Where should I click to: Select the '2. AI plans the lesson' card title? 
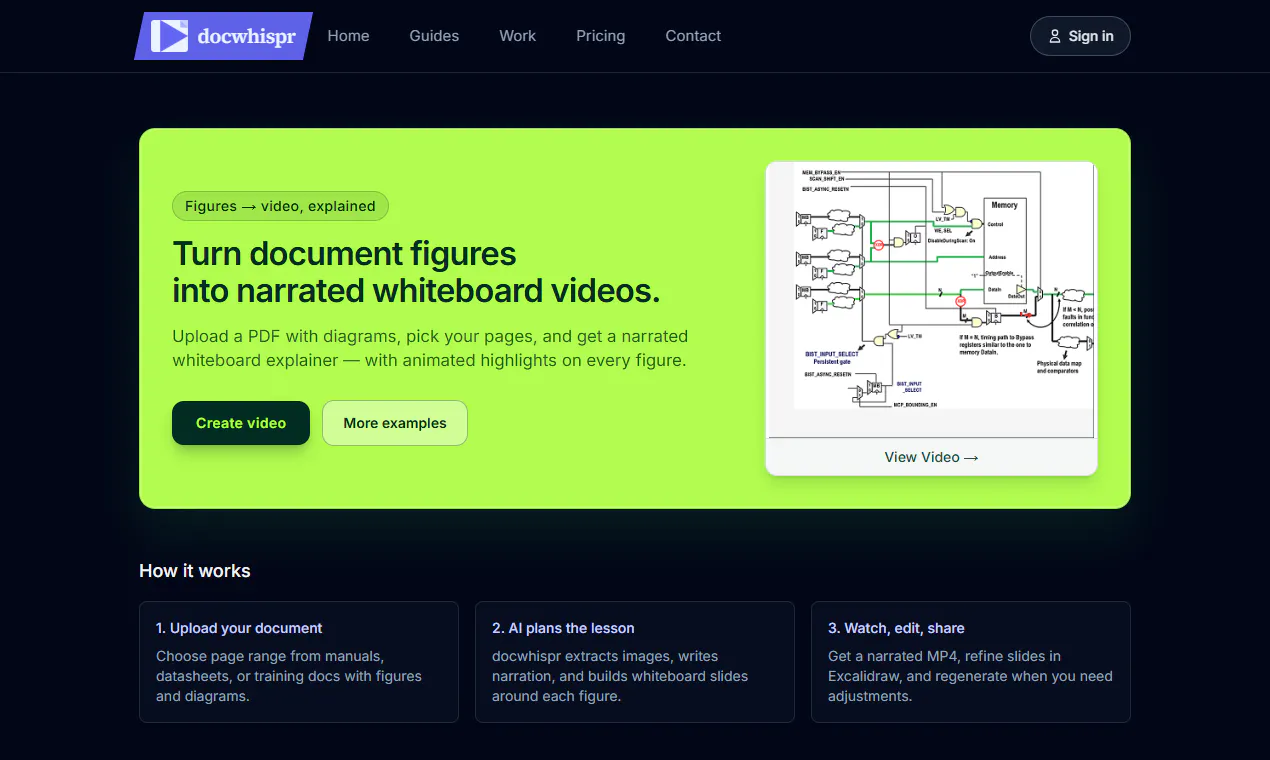point(563,628)
